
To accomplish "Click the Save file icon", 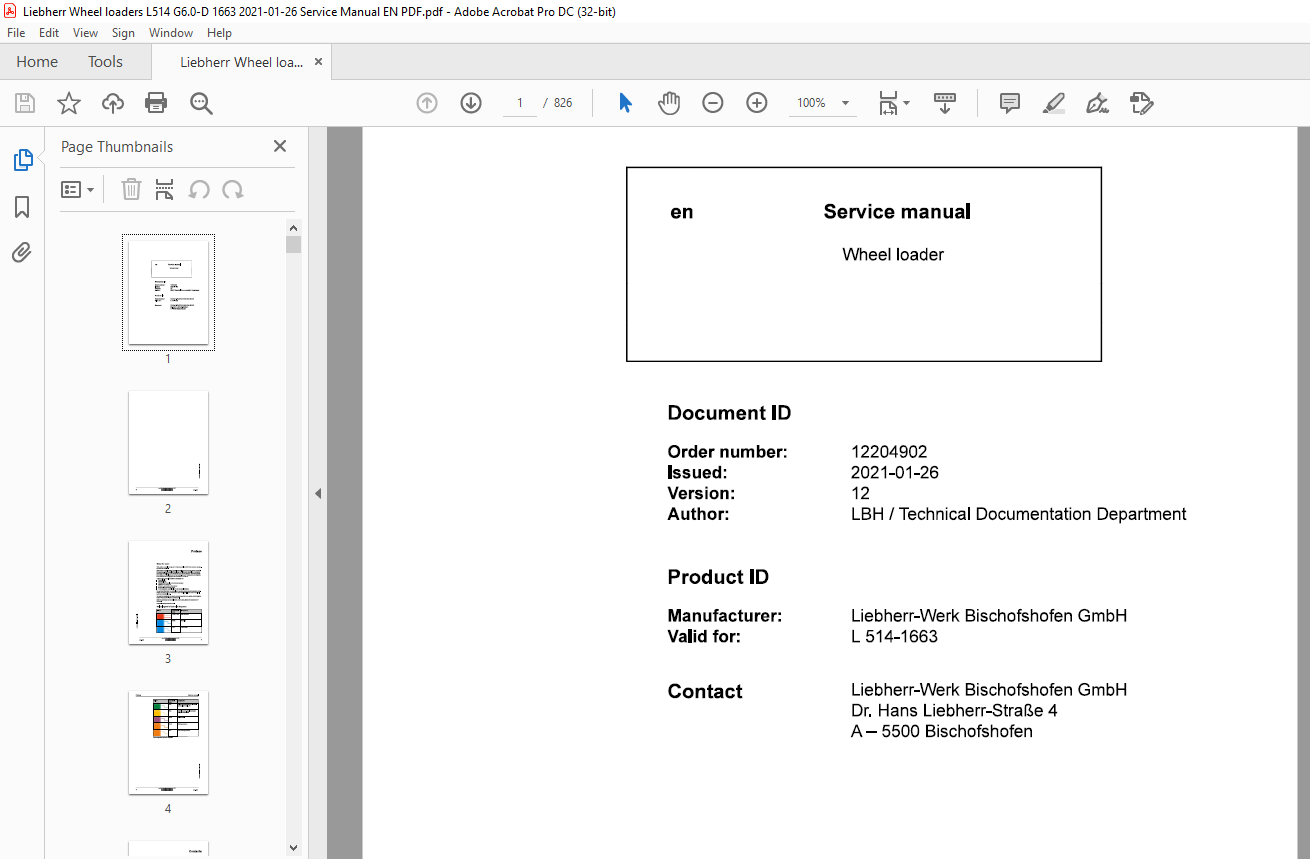I will click(25, 103).
